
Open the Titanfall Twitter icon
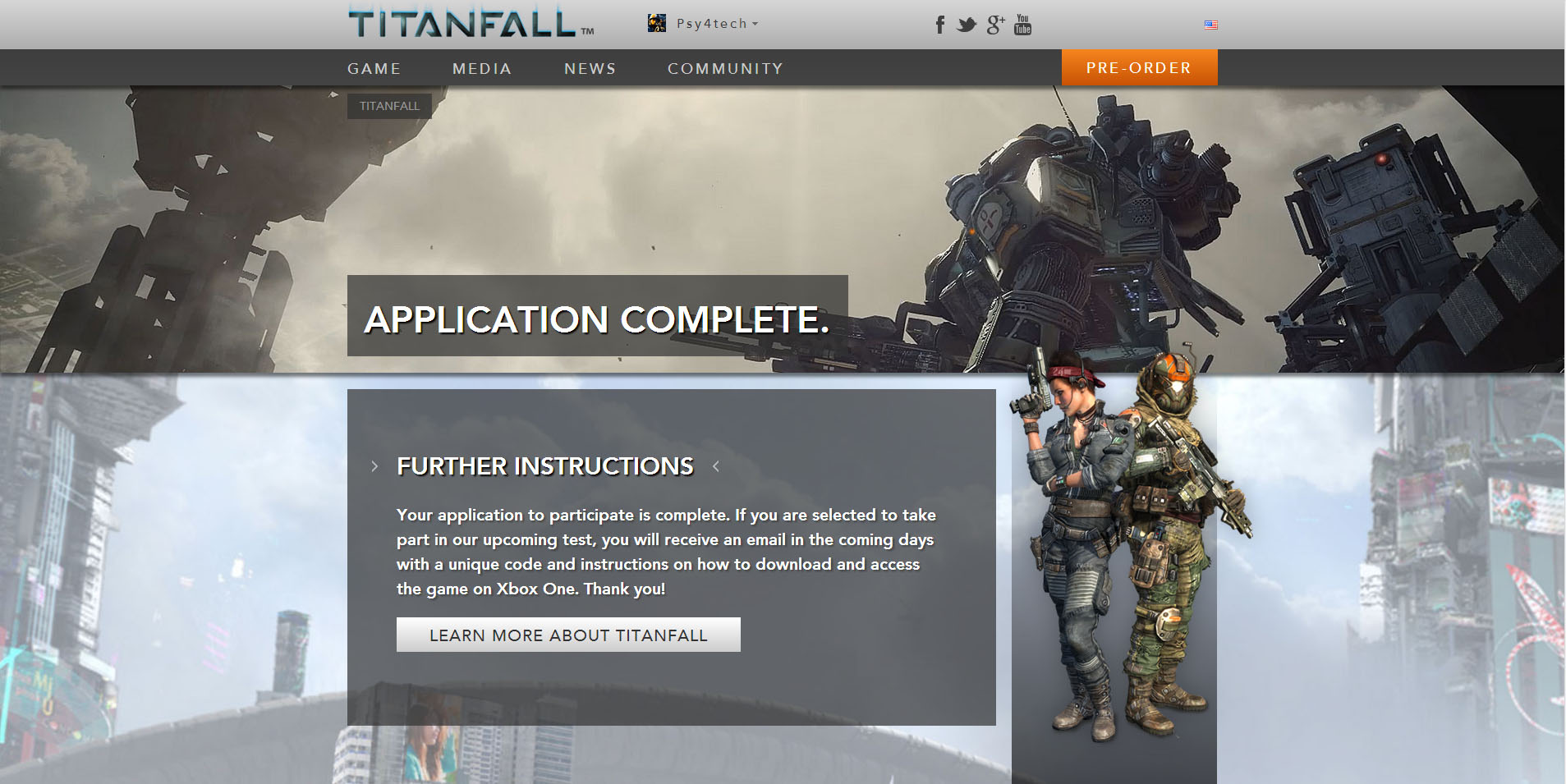[967, 25]
